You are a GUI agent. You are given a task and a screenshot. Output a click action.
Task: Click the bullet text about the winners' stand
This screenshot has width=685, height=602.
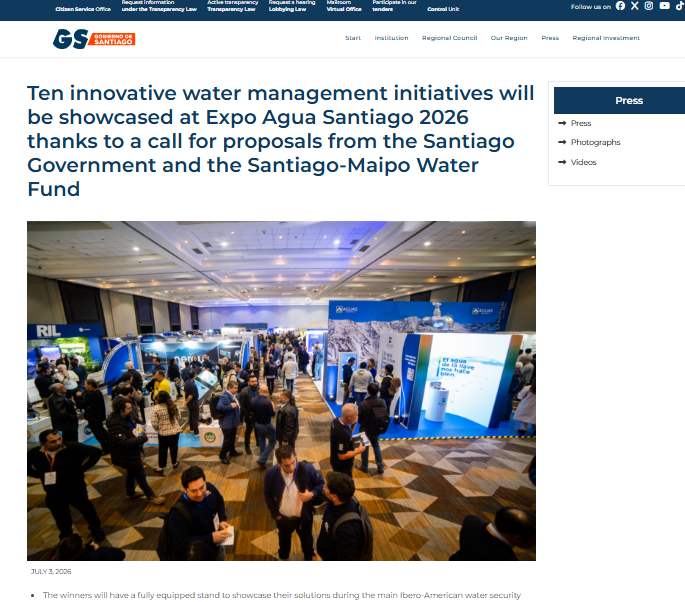[x=282, y=595]
